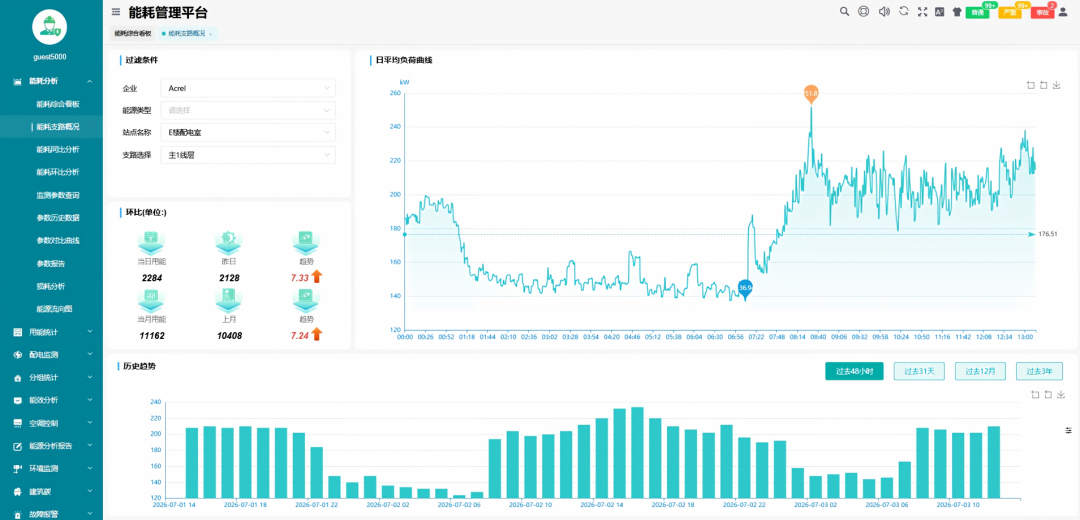Click the orange maximum-value marker on curve
Screen dimensions: 1080x520
pyautogui.click(x=811, y=94)
